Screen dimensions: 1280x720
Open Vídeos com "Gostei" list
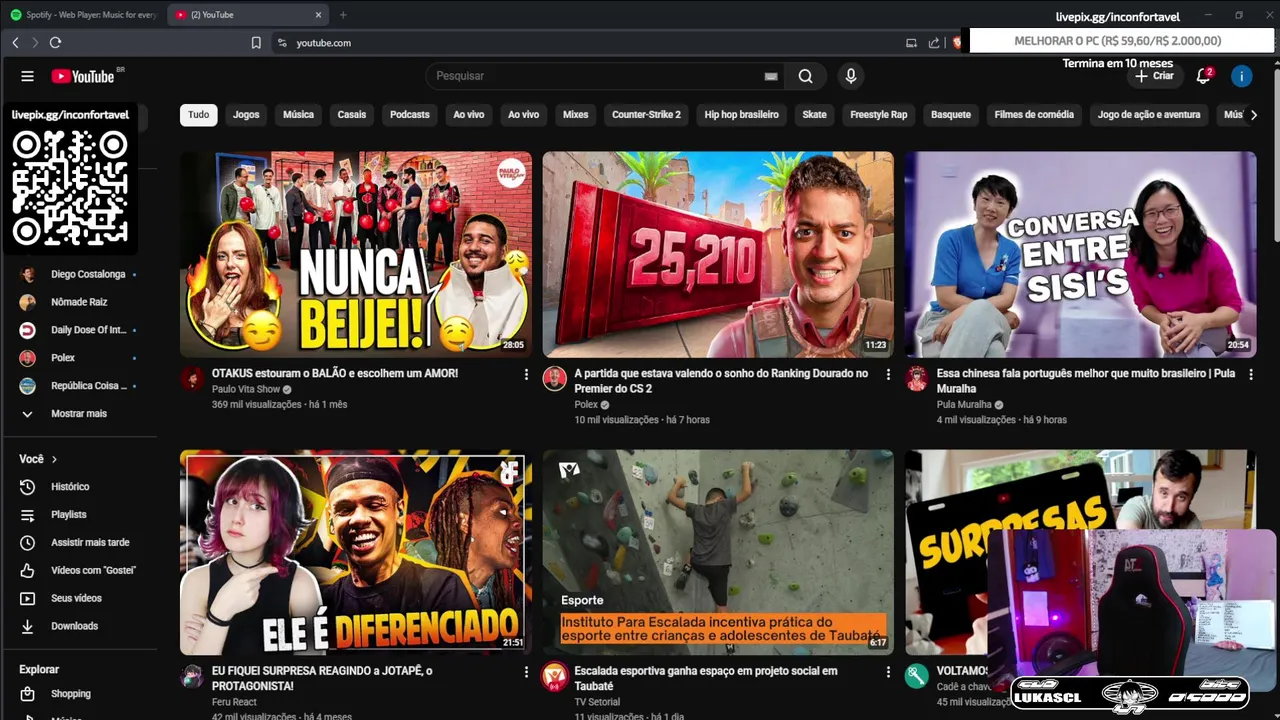point(93,570)
